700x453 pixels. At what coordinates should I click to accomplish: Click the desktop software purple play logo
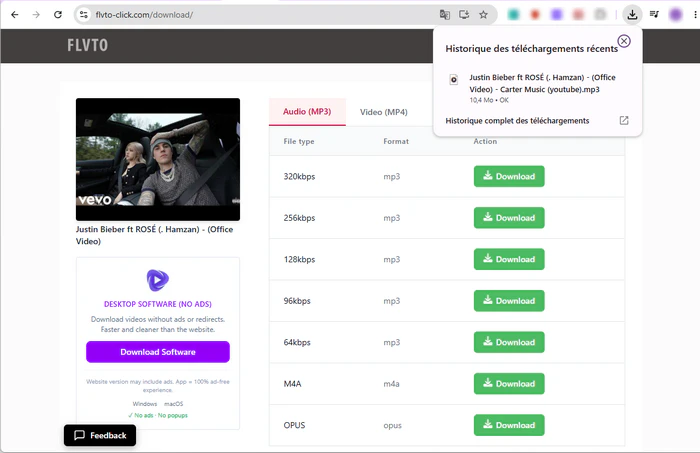coord(158,280)
